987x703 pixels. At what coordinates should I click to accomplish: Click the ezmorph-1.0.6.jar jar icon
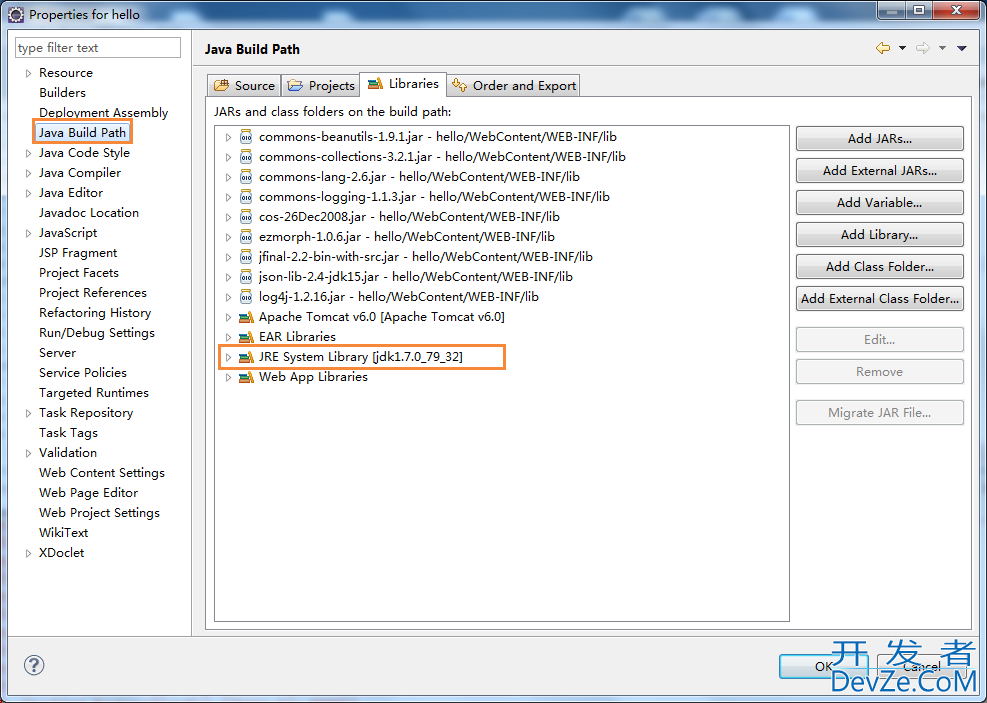pos(246,237)
